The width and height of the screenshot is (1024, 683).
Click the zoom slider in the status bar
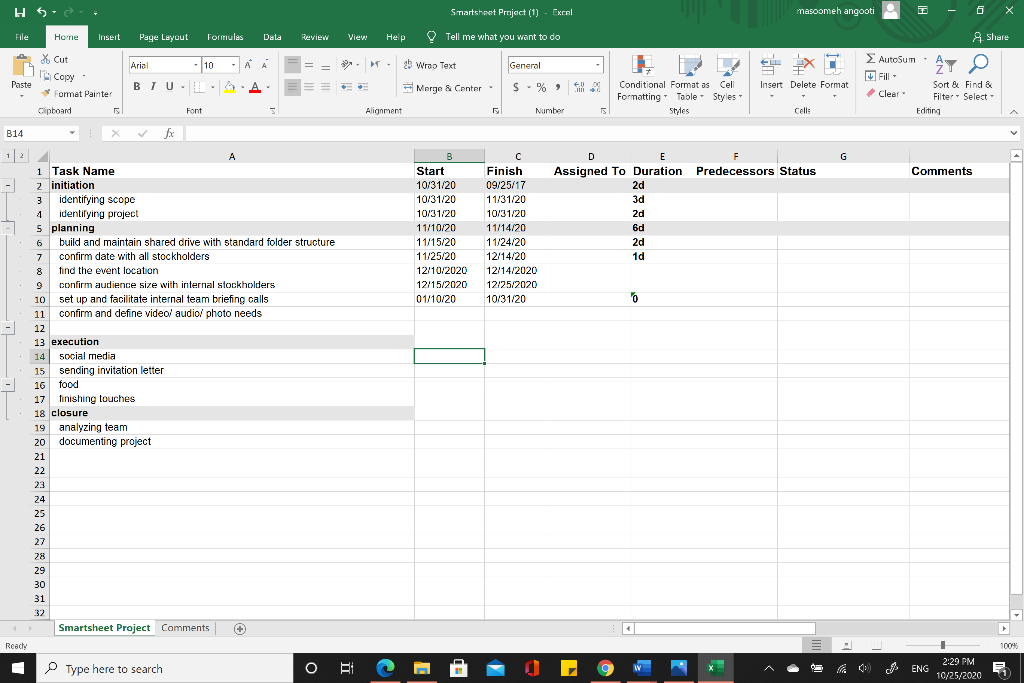coord(942,646)
